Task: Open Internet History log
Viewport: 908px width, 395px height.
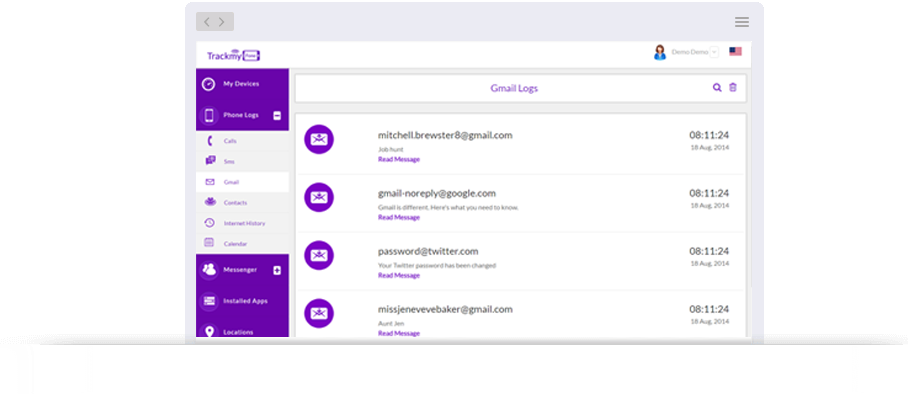Action: (242, 223)
